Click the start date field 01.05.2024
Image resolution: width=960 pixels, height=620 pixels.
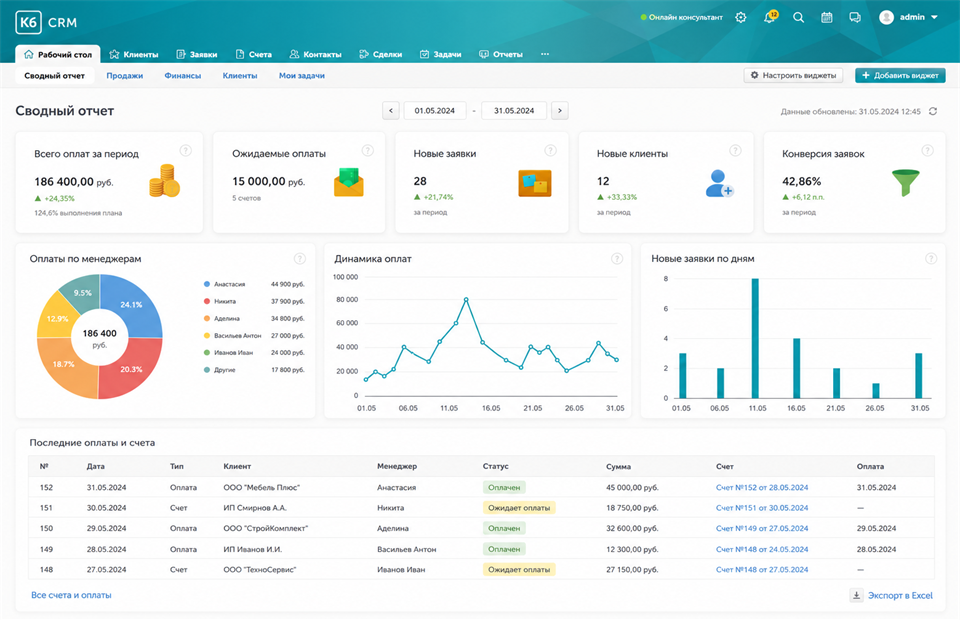(x=435, y=111)
